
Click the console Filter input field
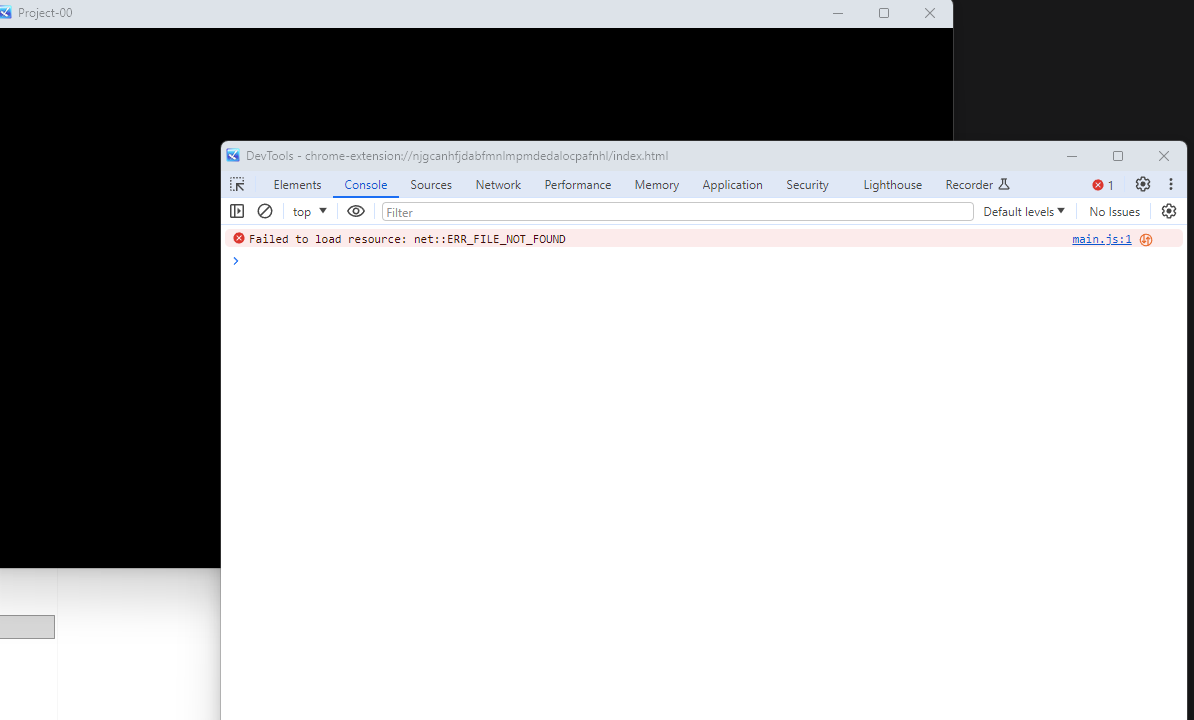[x=678, y=212]
